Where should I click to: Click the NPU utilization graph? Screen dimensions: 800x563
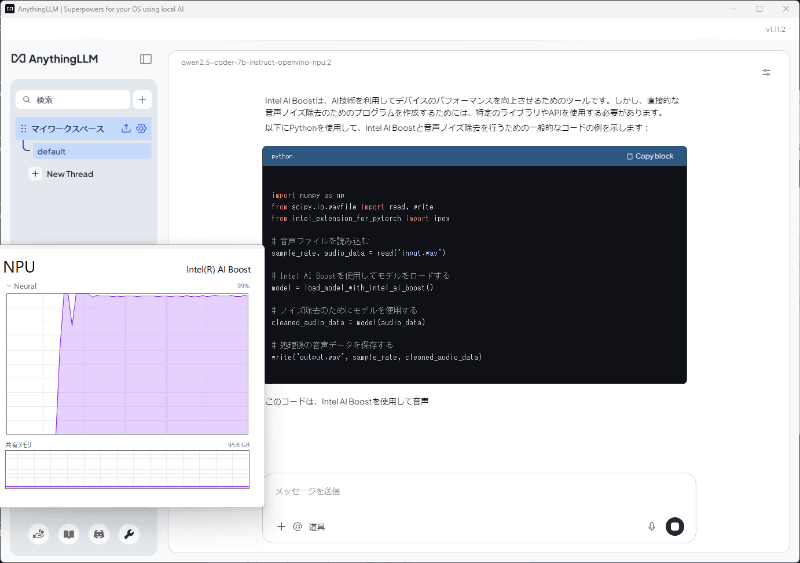point(127,364)
